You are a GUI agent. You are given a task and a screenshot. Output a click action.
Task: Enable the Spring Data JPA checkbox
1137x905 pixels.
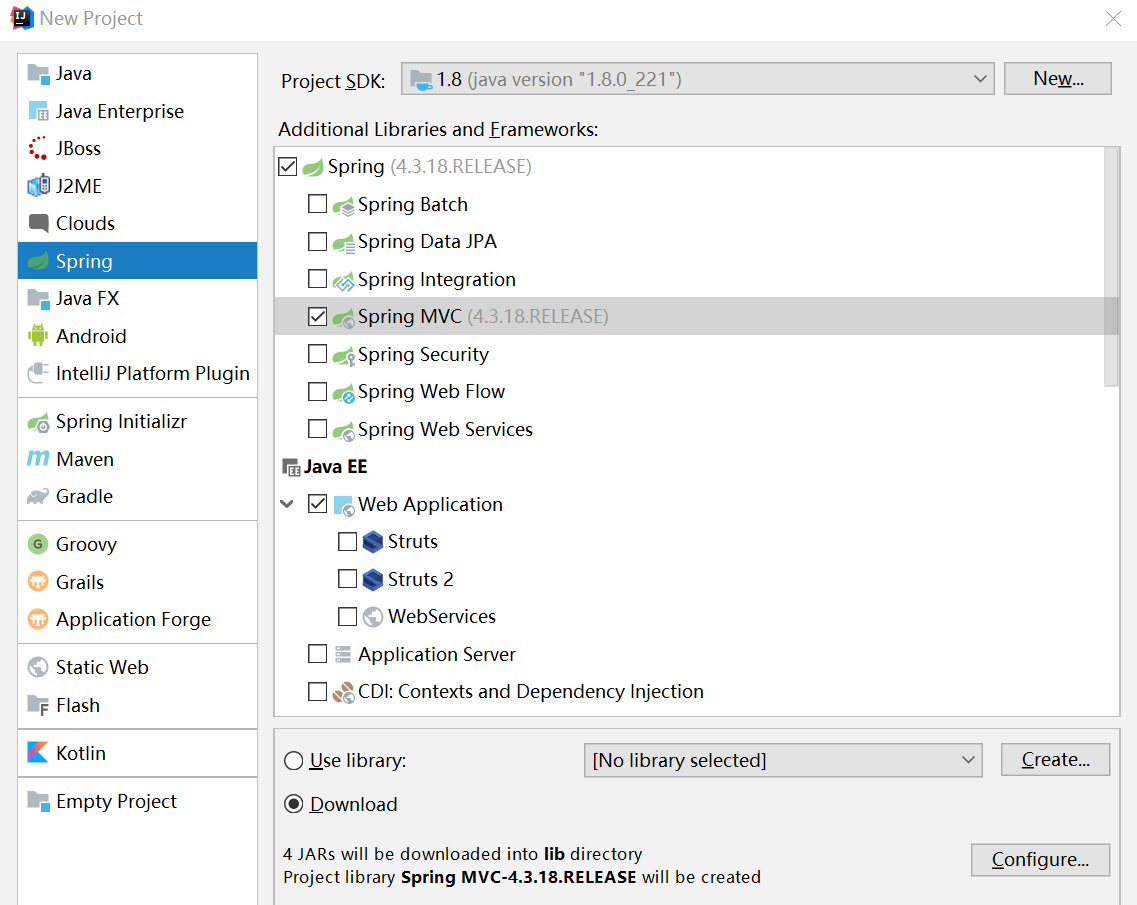click(318, 241)
